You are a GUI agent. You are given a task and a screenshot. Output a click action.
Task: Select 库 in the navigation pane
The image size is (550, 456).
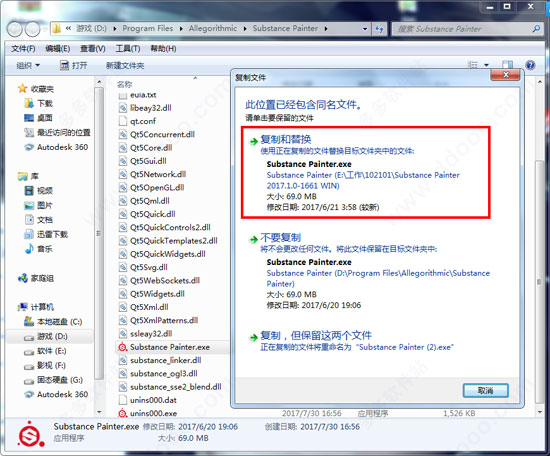(x=28, y=176)
